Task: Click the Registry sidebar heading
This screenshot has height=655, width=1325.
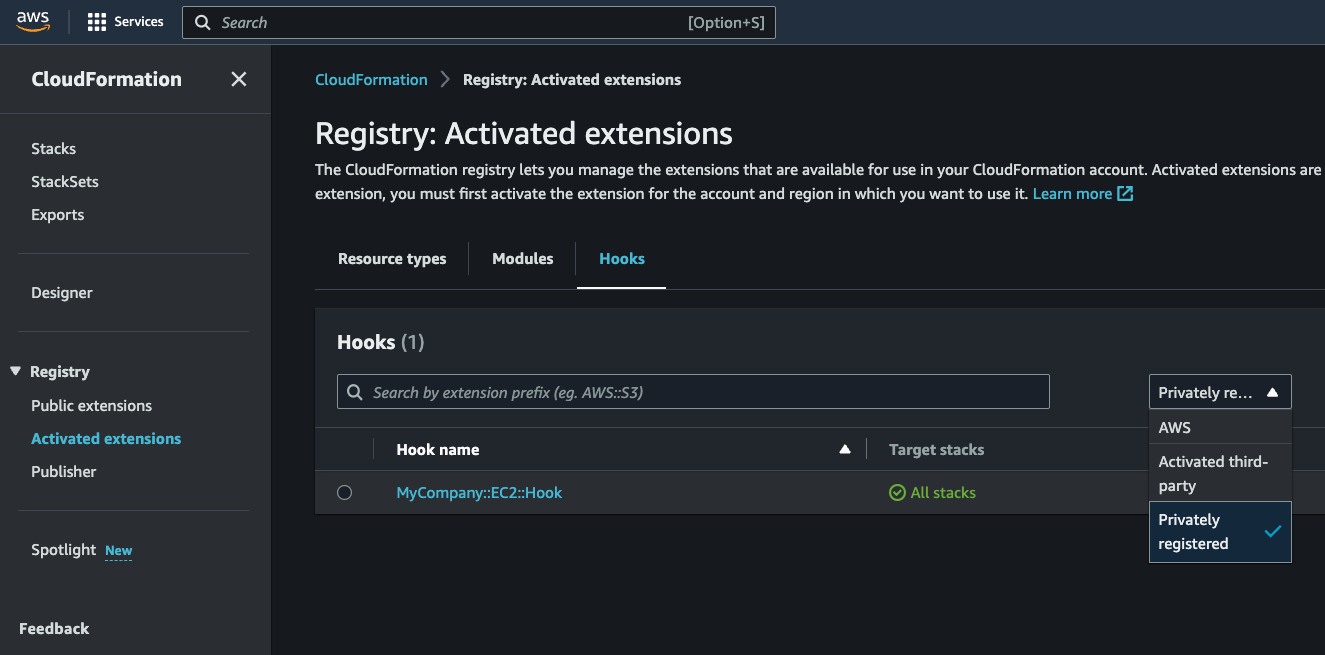Action: (60, 371)
